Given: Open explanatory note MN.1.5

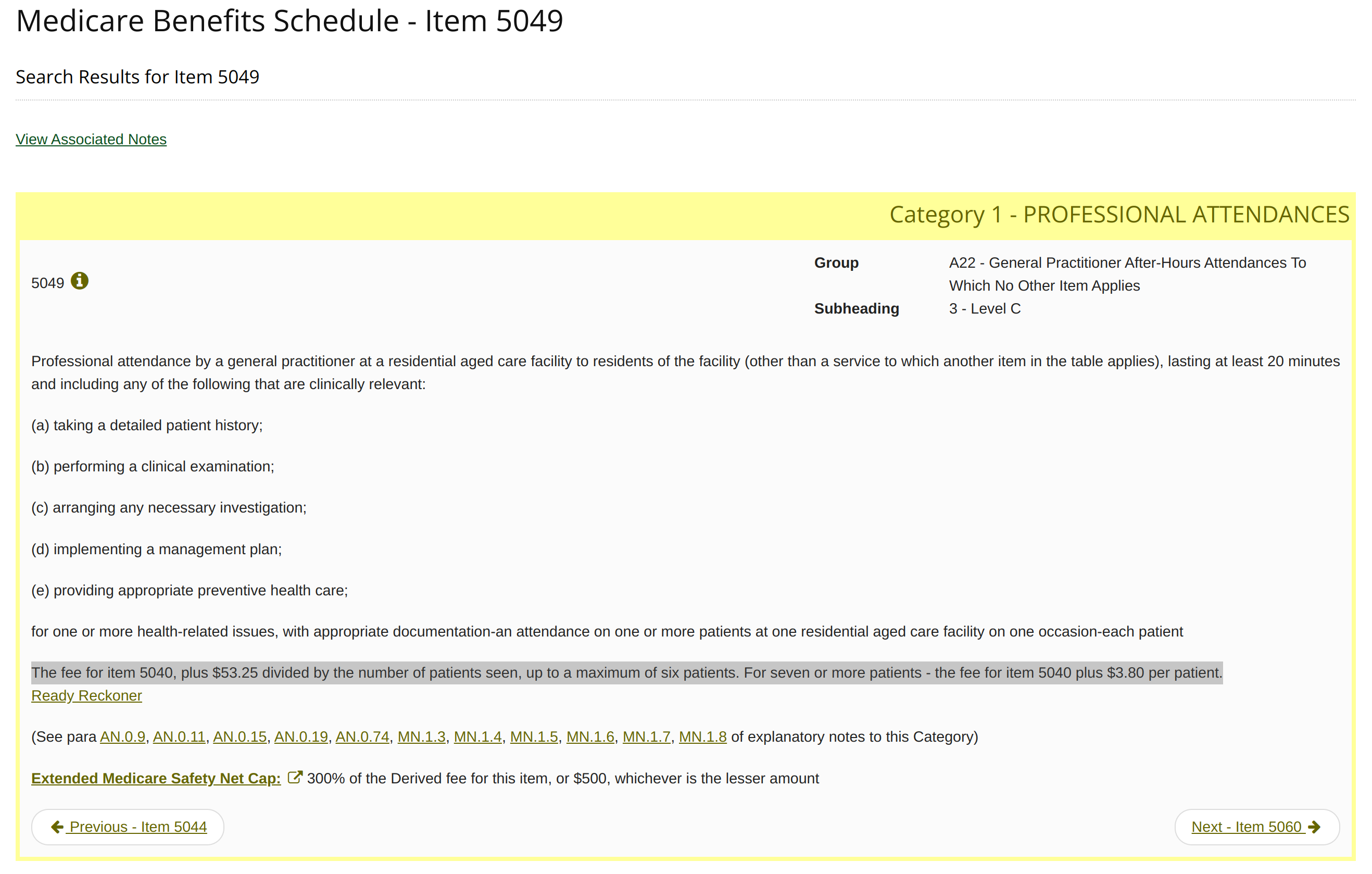Looking at the screenshot, I should (x=534, y=736).
